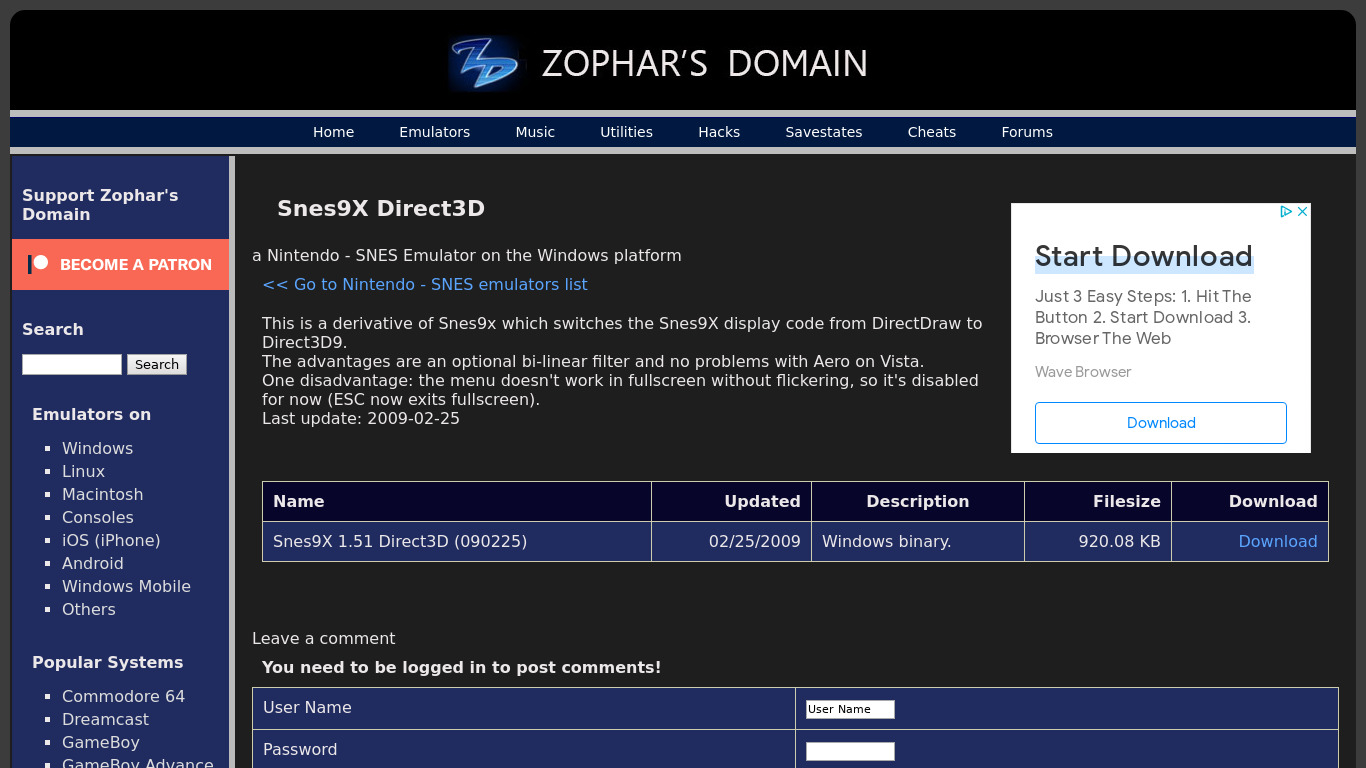
Task: Open Macintosh emulators list
Action: coord(102,494)
